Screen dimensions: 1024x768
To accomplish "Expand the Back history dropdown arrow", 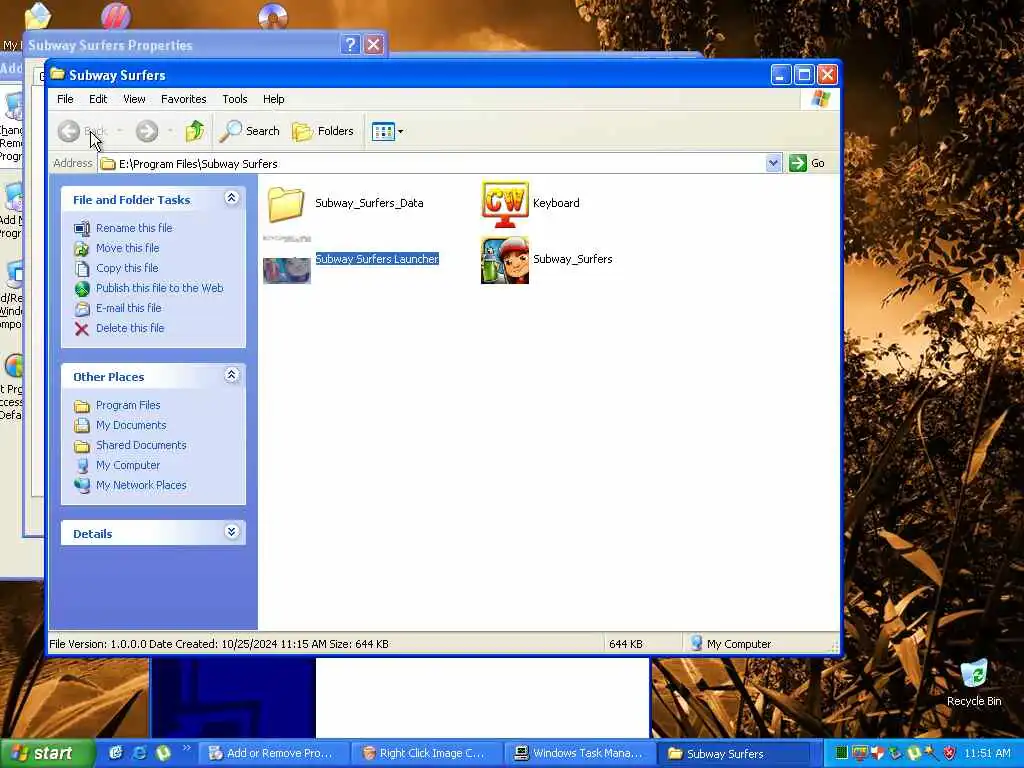I will coord(120,131).
